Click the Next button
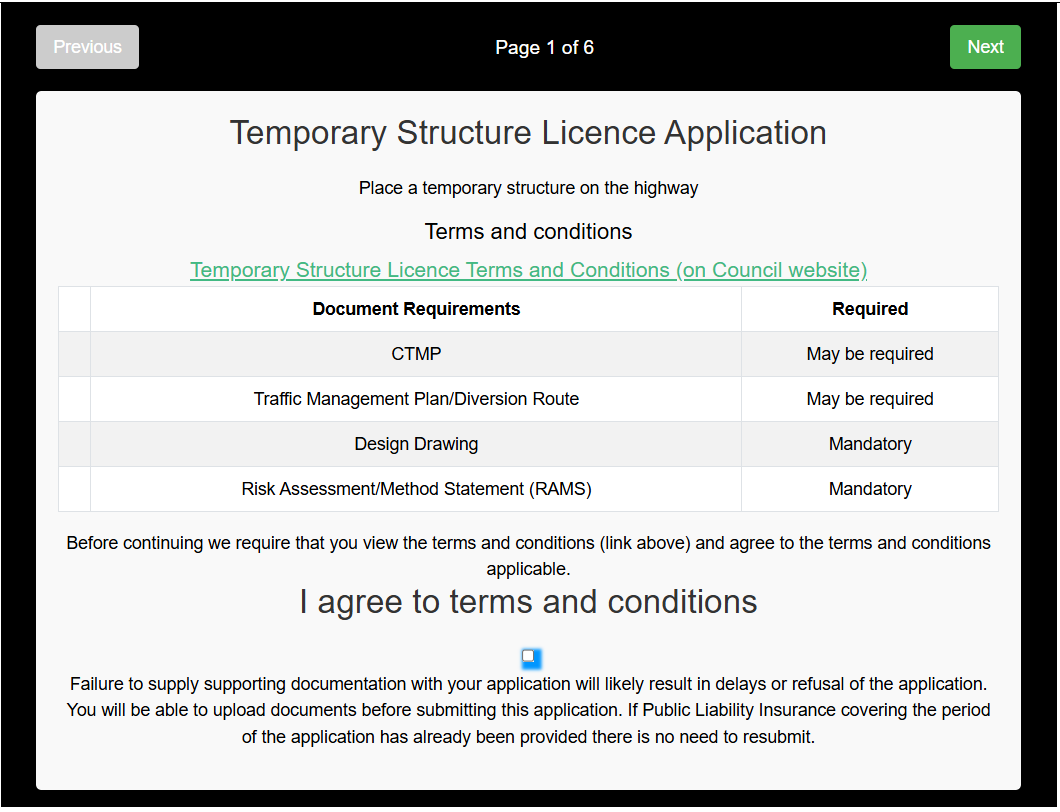 [985, 46]
